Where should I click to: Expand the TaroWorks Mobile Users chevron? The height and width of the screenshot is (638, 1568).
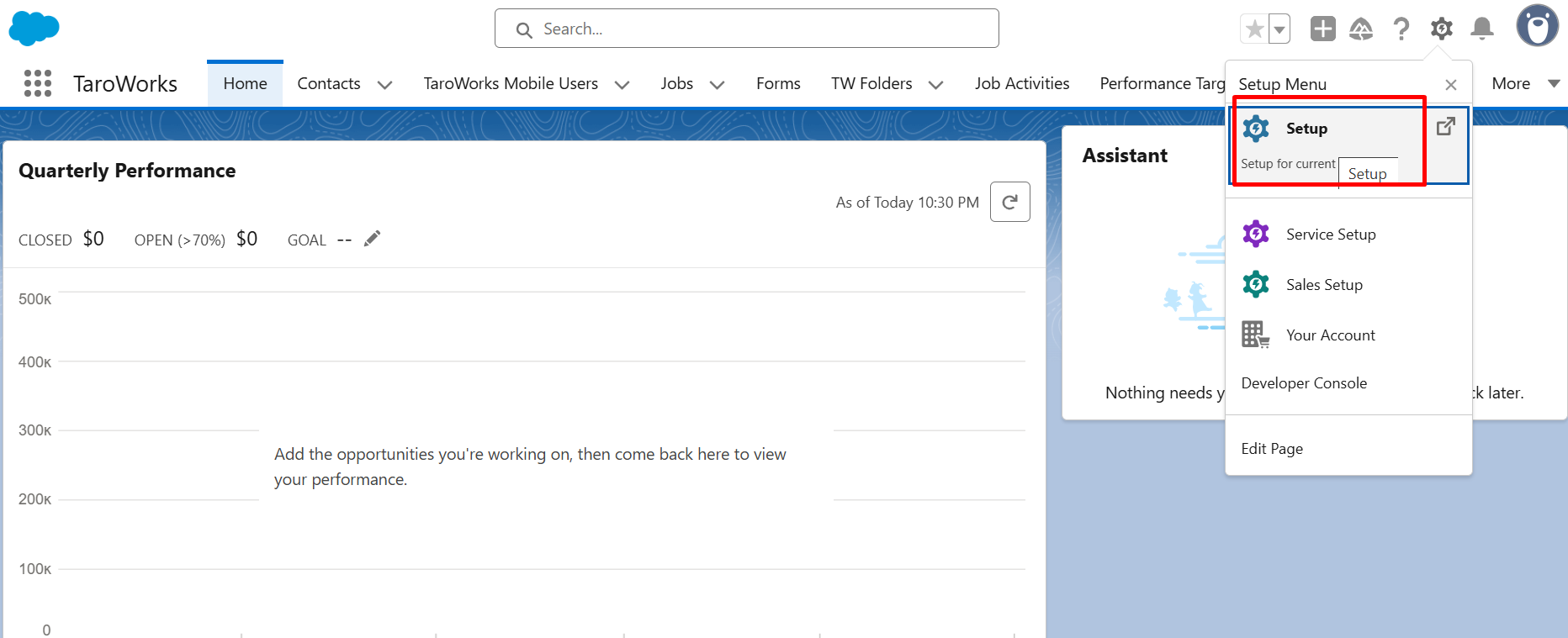pos(622,84)
